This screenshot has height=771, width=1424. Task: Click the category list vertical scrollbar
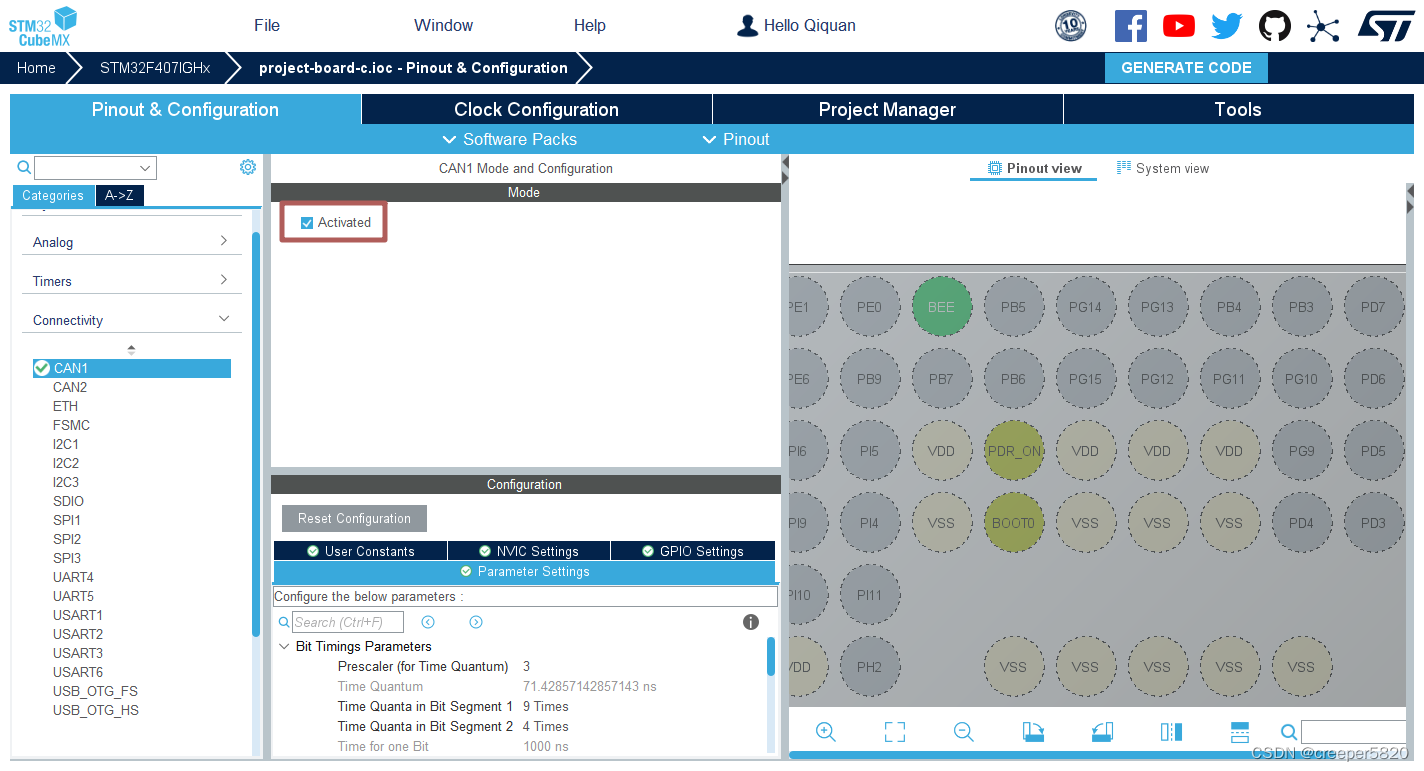[256, 434]
